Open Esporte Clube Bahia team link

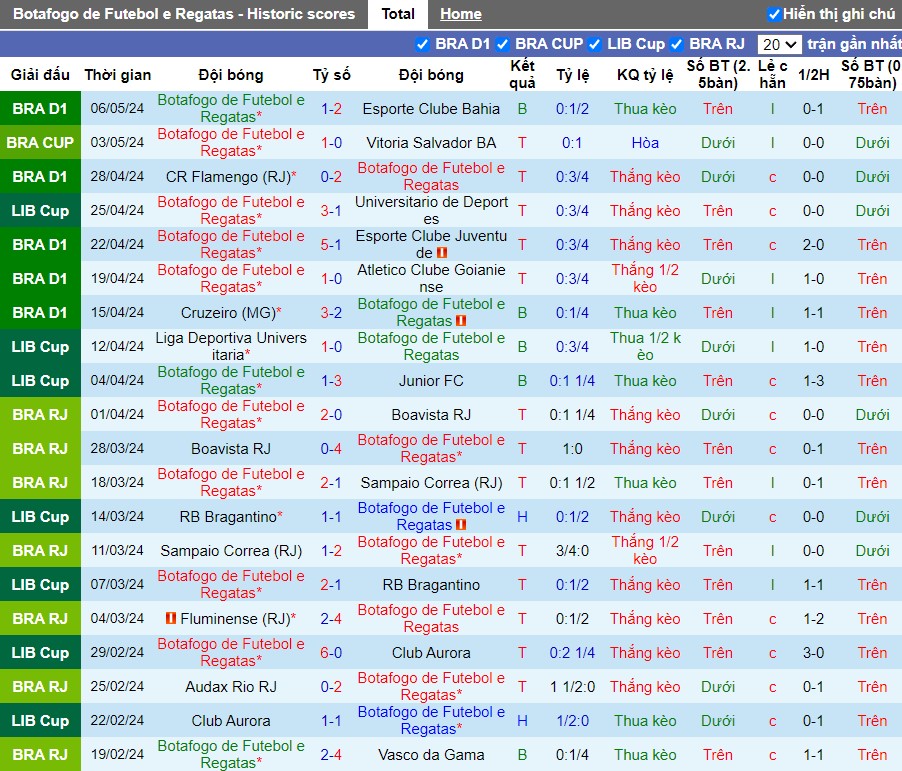tap(431, 109)
